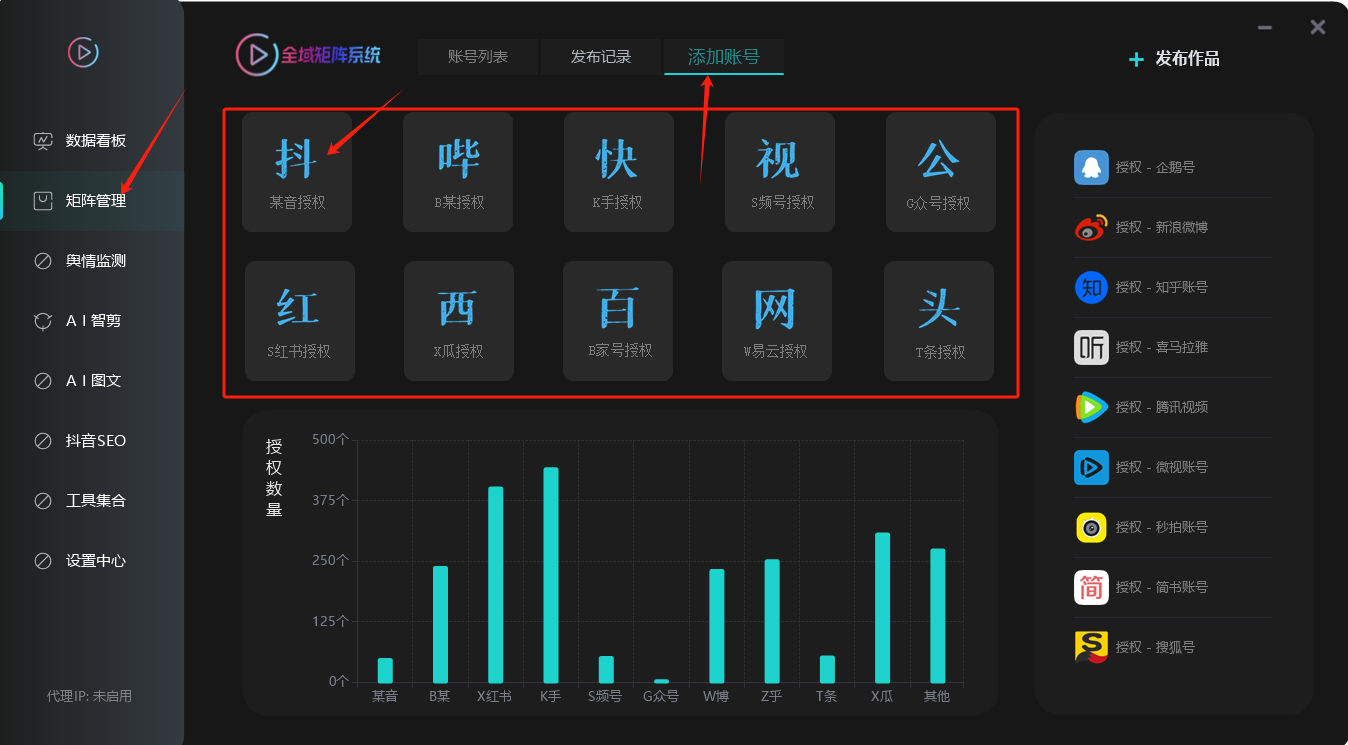Choose the 网 W易云授权 card
1348x745 pixels.
(777, 321)
